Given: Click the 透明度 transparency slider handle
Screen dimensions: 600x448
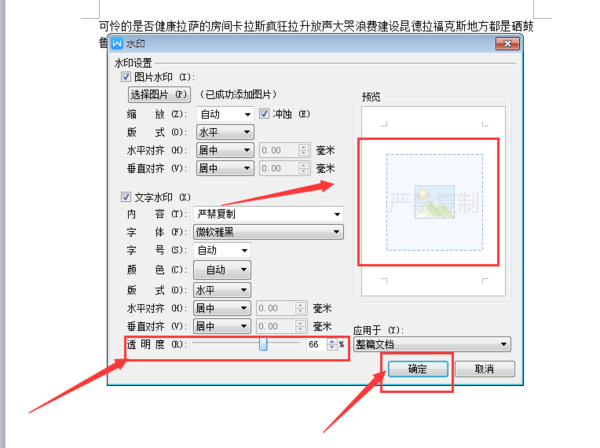Looking at the screenshot, I should point(263,344).
